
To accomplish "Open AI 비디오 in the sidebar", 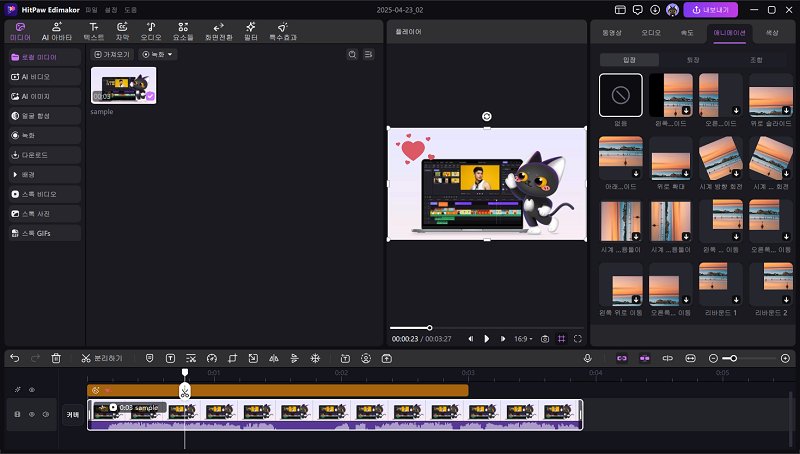I will (44, 77).
